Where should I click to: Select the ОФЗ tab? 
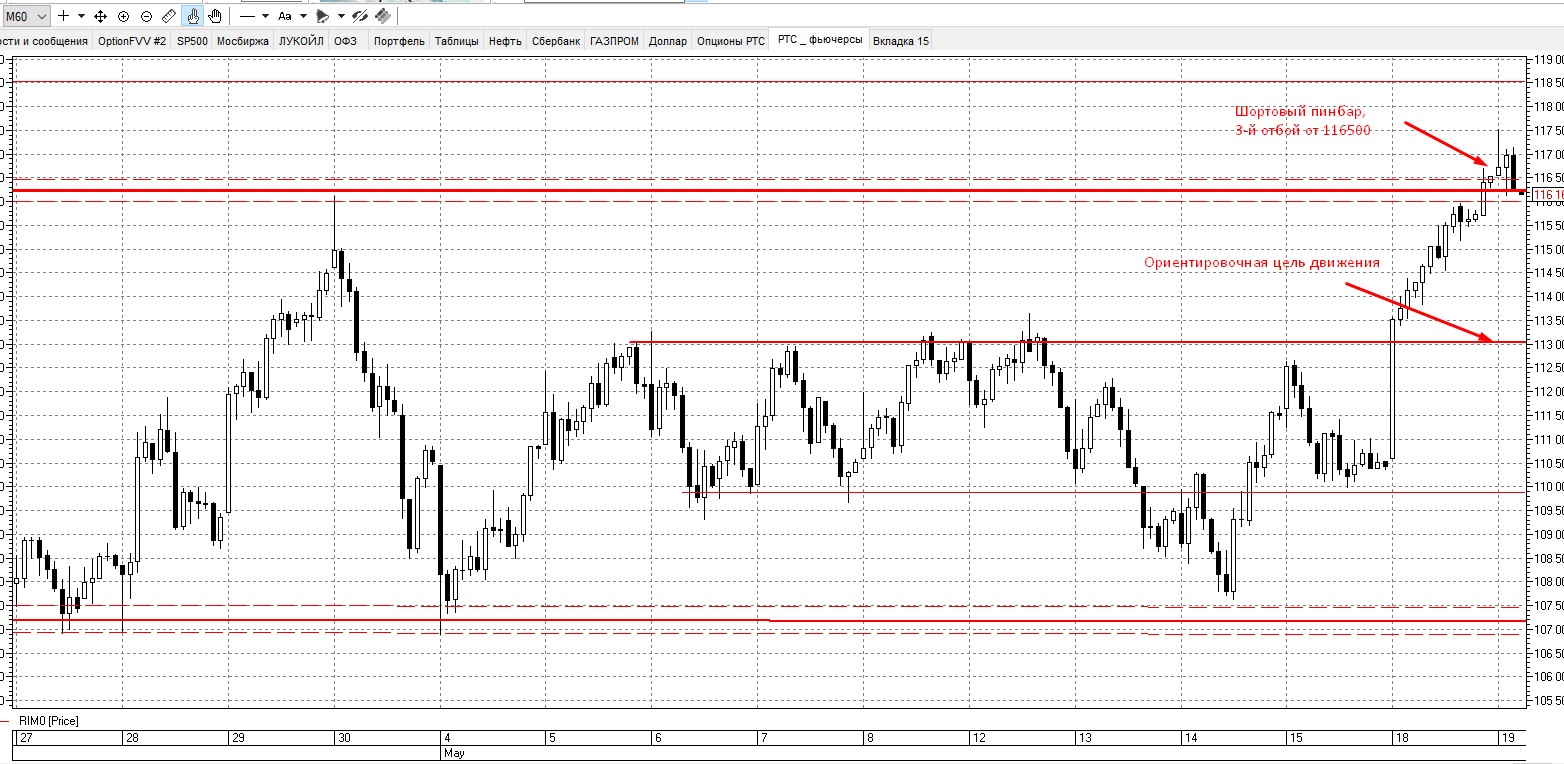346,41
